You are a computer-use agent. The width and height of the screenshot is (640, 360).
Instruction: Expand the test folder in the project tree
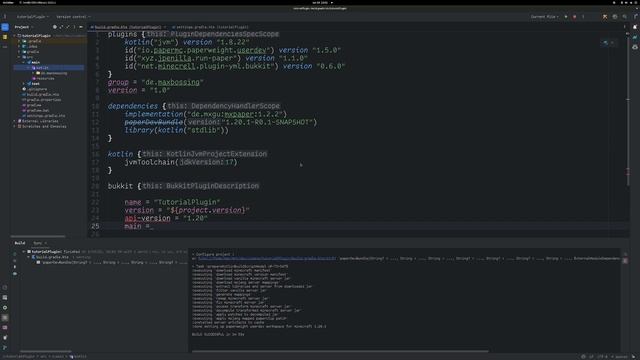click(x=24, y=84)
